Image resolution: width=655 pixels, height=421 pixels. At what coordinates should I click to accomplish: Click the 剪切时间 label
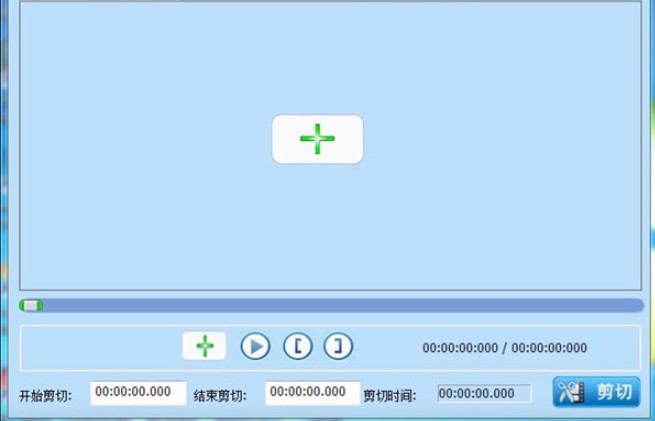(x=390, y=396)
